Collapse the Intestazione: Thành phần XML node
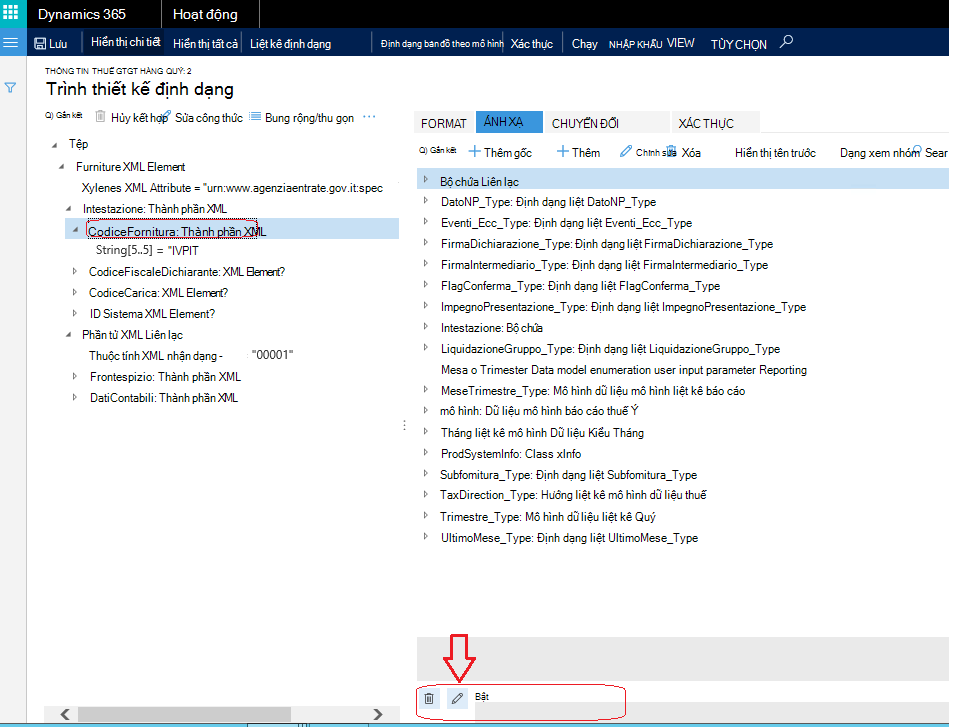The height and width of the screenshot is (727, 960). pos(69,208)
